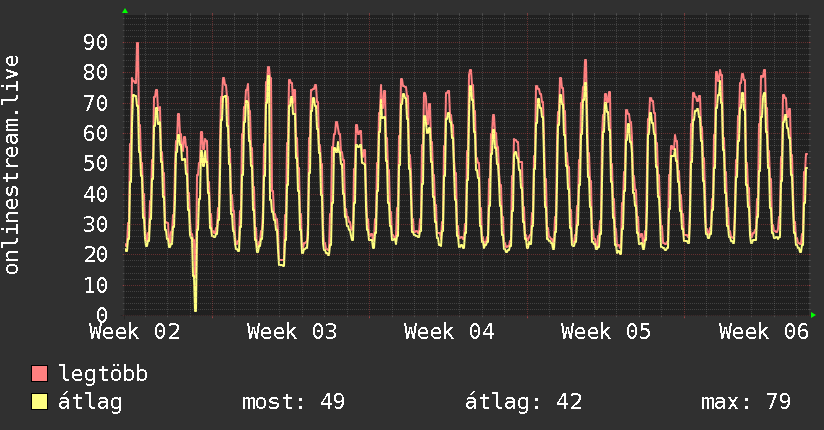Click the highest pink peak near 90

(138, 44)
